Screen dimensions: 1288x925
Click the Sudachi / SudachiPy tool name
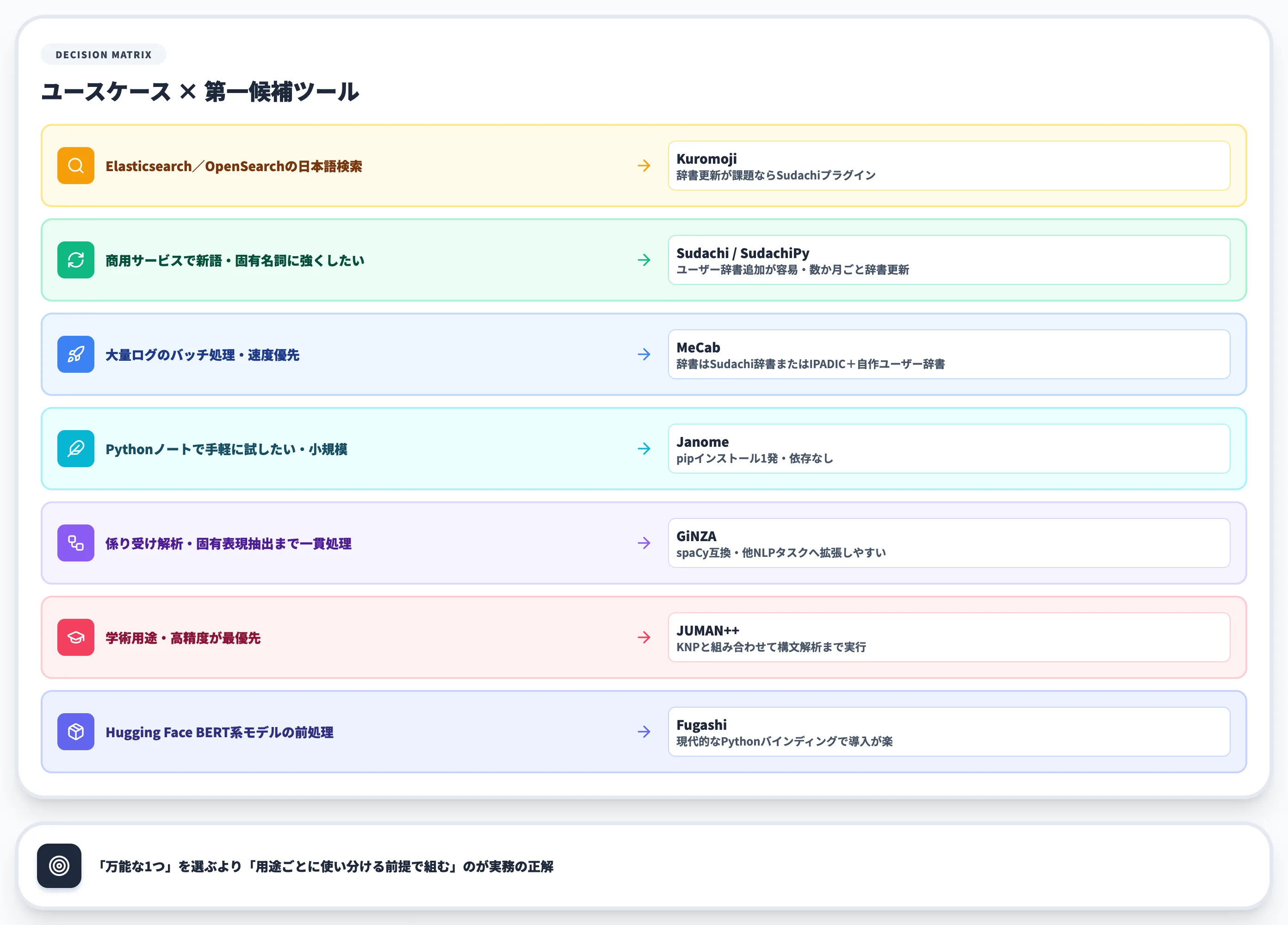743,253
